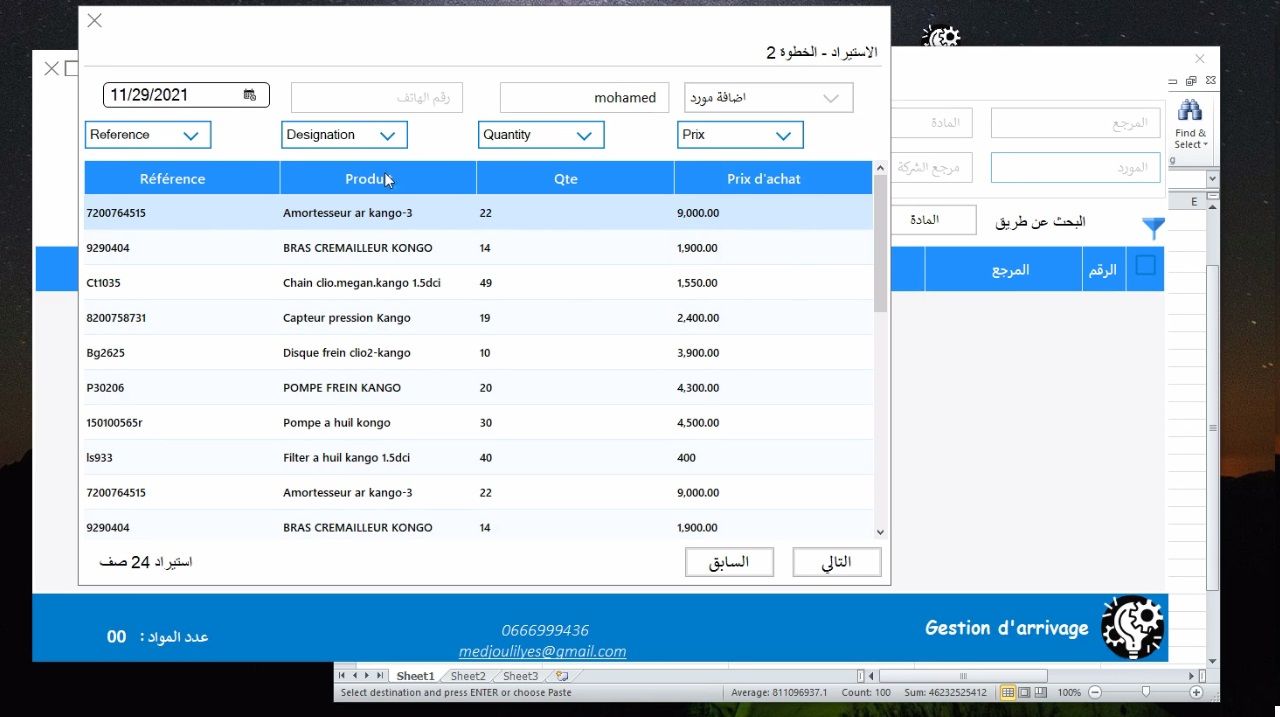Click the blue filter funnel icon
Screen dimensions: 1280x717
pyautogui.click(x=1153, y=228)
